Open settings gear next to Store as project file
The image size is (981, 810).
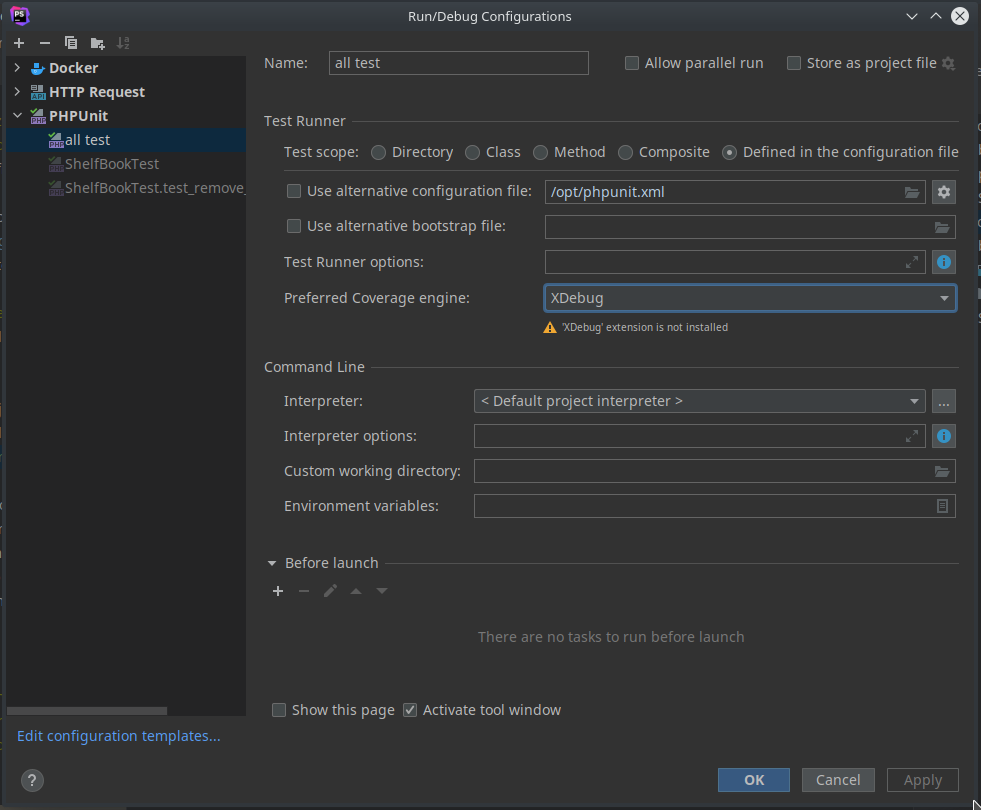[x=948, y=63]
